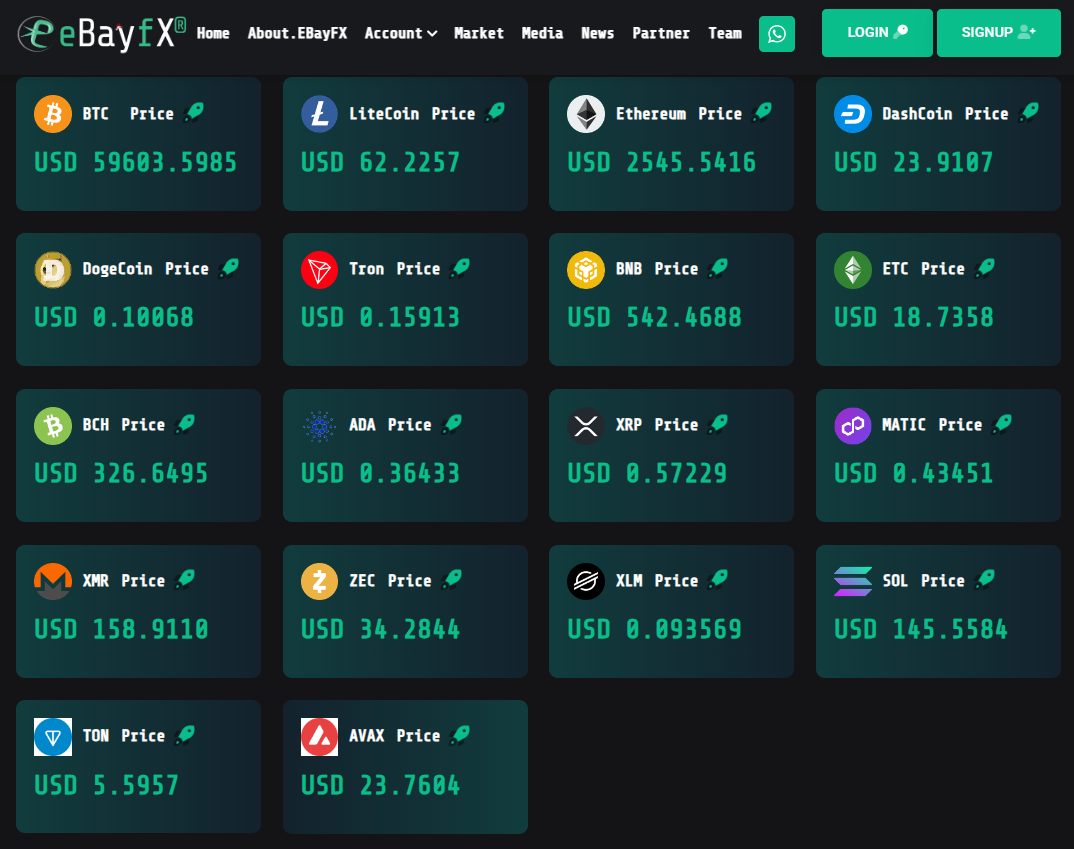Viewport: 1074px width, 849px height.
Task: Click the AVAX red logo icon
Action: tap(319, 737)
